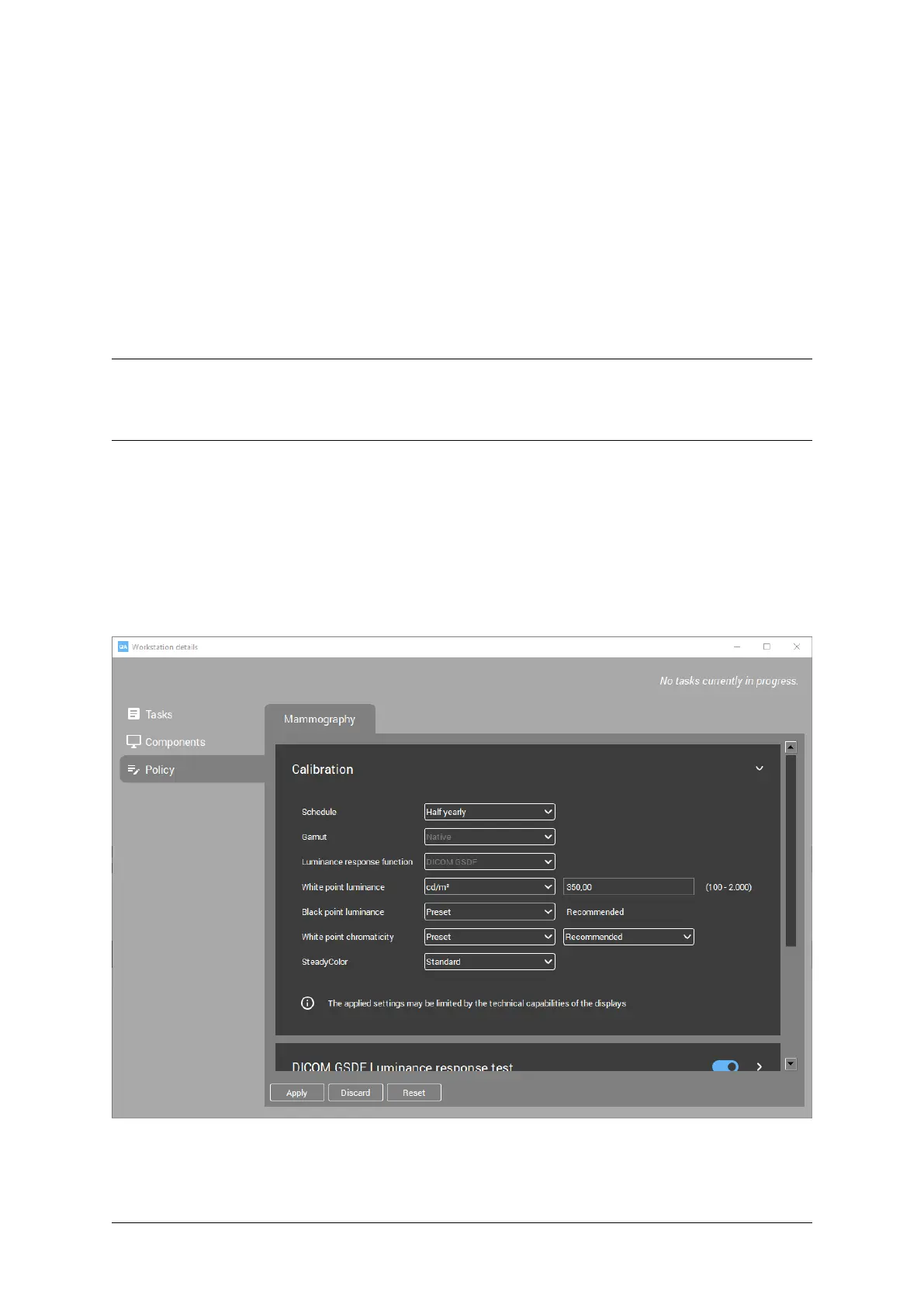Screen dimensions: 924x1307
Task: Click the application logo in title bar
Action: 123,647
